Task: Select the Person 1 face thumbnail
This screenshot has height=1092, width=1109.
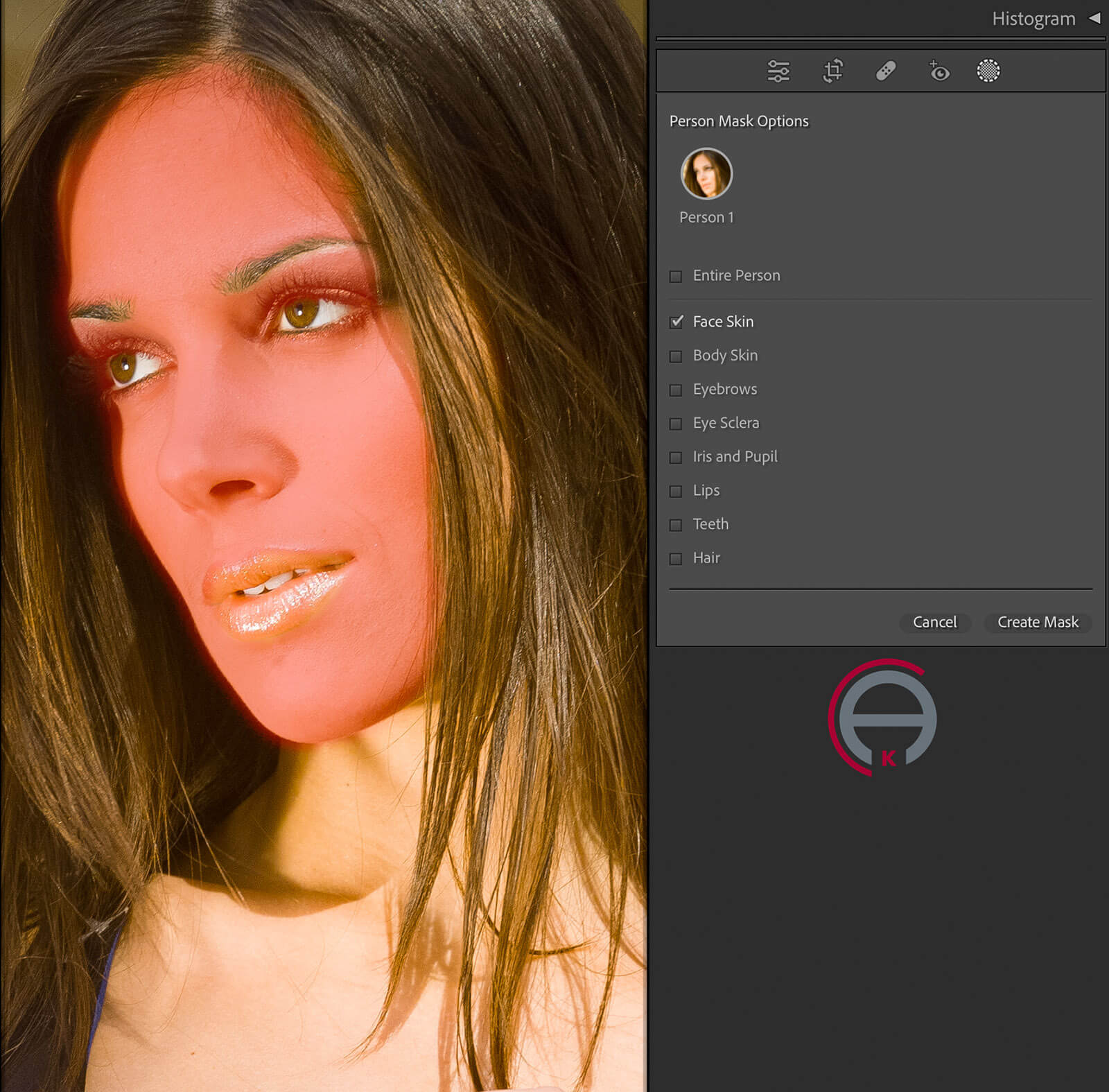Action: coord(706,173)
